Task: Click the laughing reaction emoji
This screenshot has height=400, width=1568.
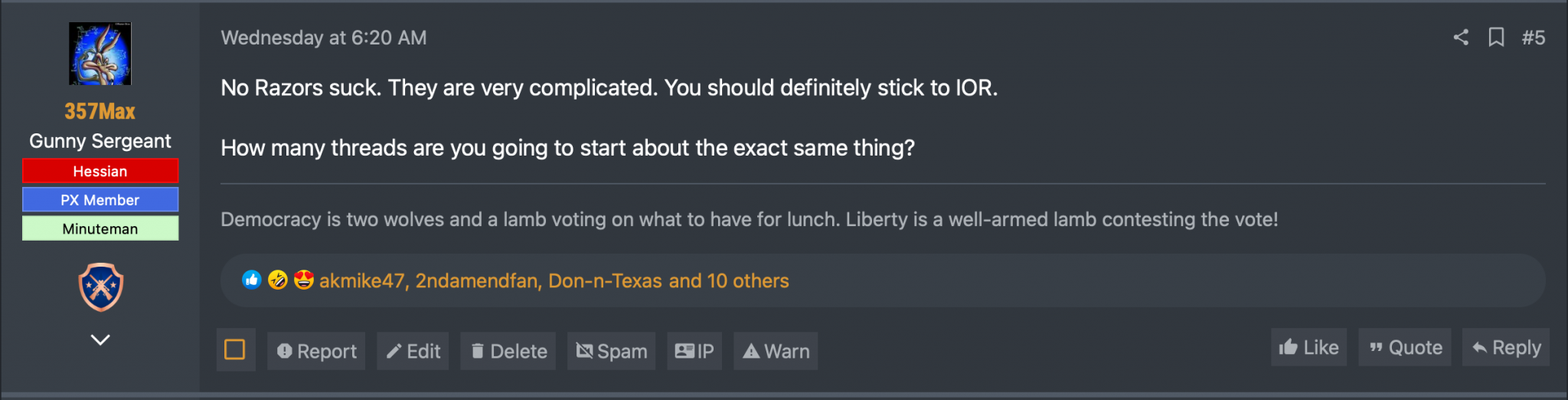Action: point(278,280)
